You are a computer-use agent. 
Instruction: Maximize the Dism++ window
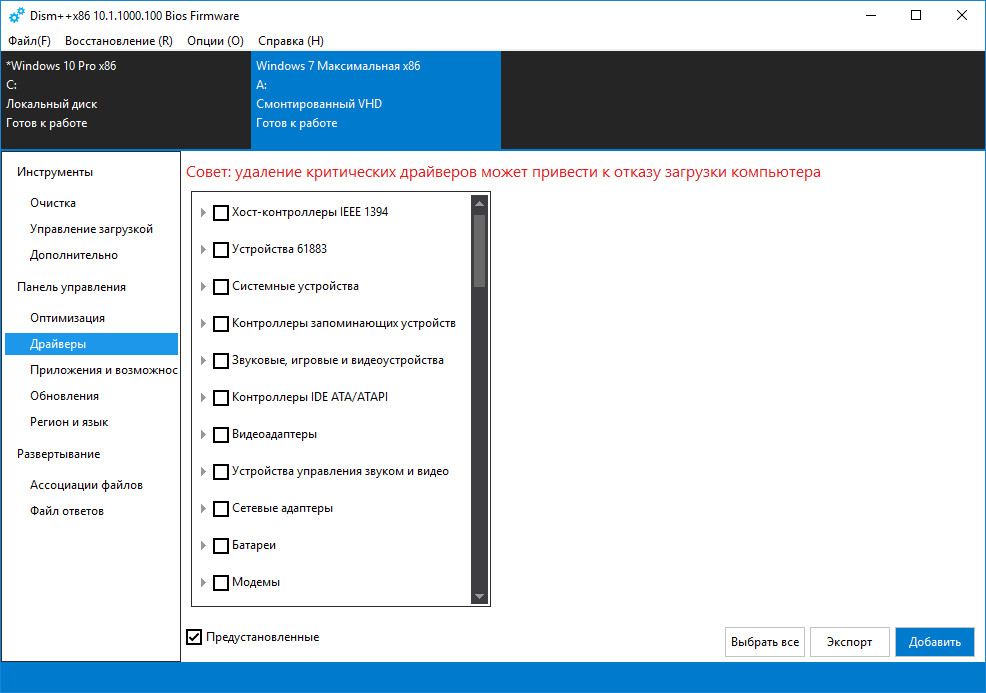tap(916, 16)
